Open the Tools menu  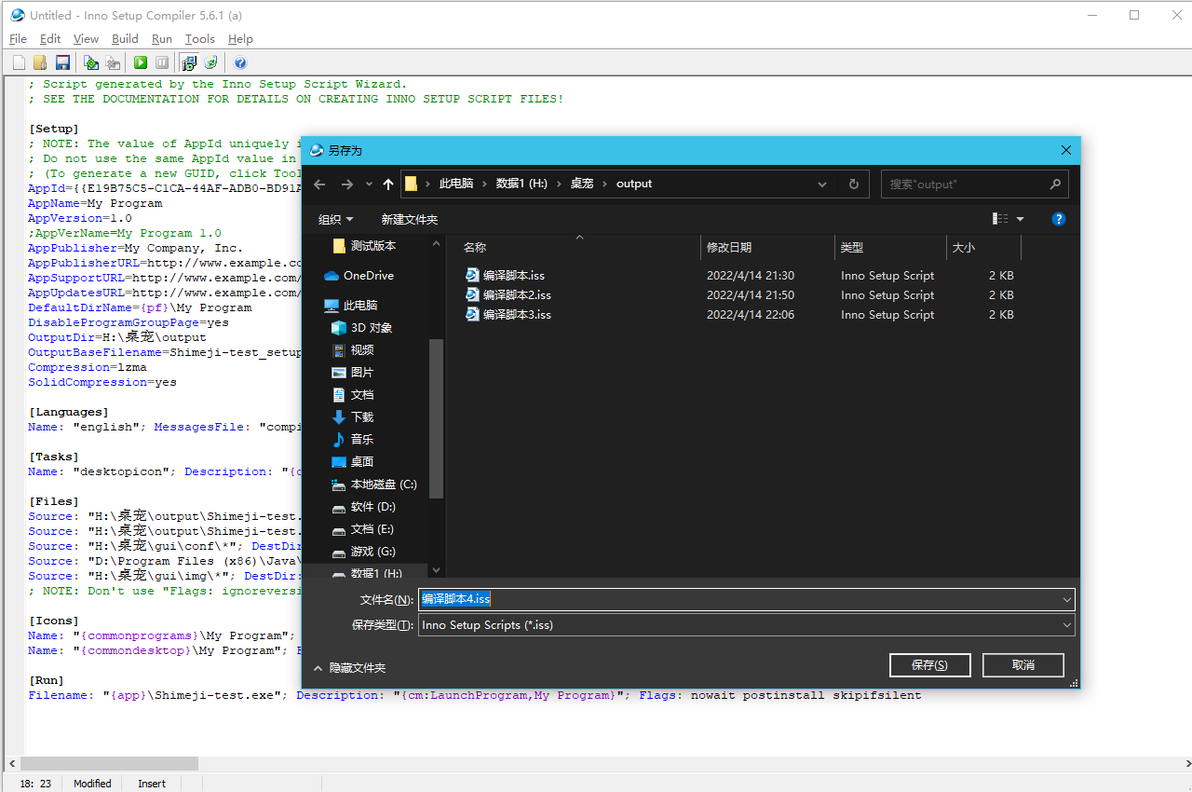point(200,39)
